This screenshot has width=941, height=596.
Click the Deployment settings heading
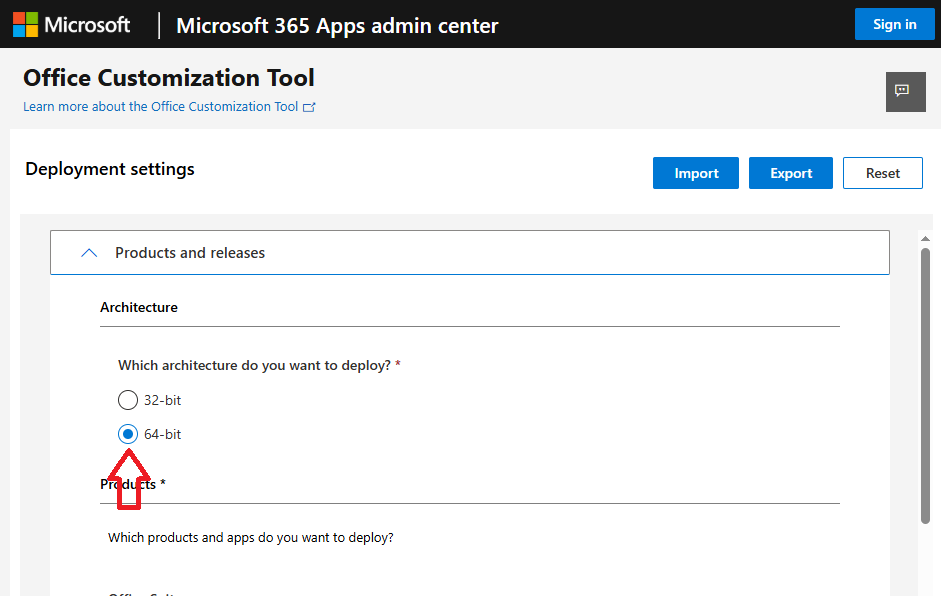pos(110,169)
